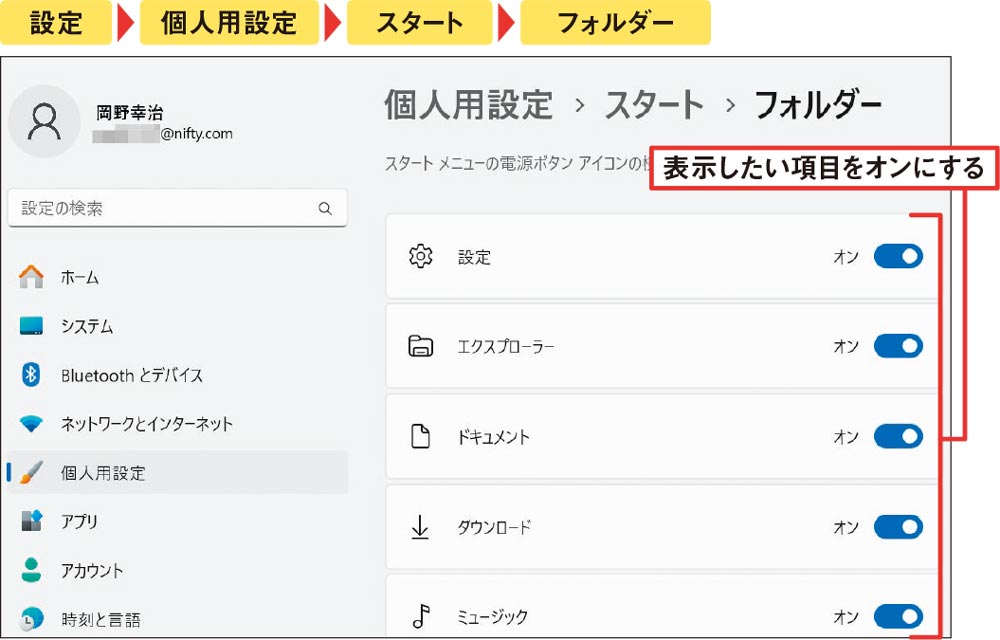
Task: Click the フォルダー page title
Action: tap(818, 105)
